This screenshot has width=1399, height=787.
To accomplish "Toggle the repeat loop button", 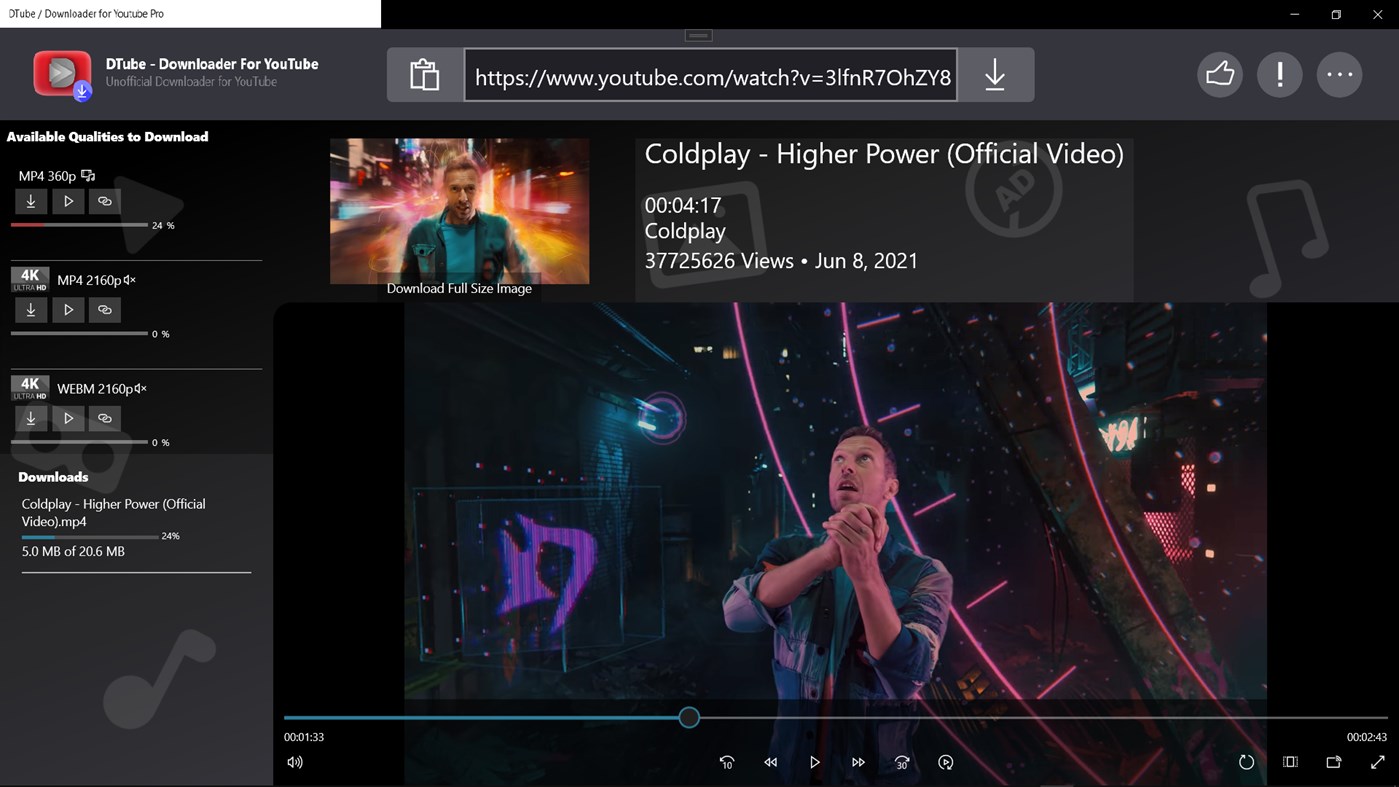I will 1246,762.
